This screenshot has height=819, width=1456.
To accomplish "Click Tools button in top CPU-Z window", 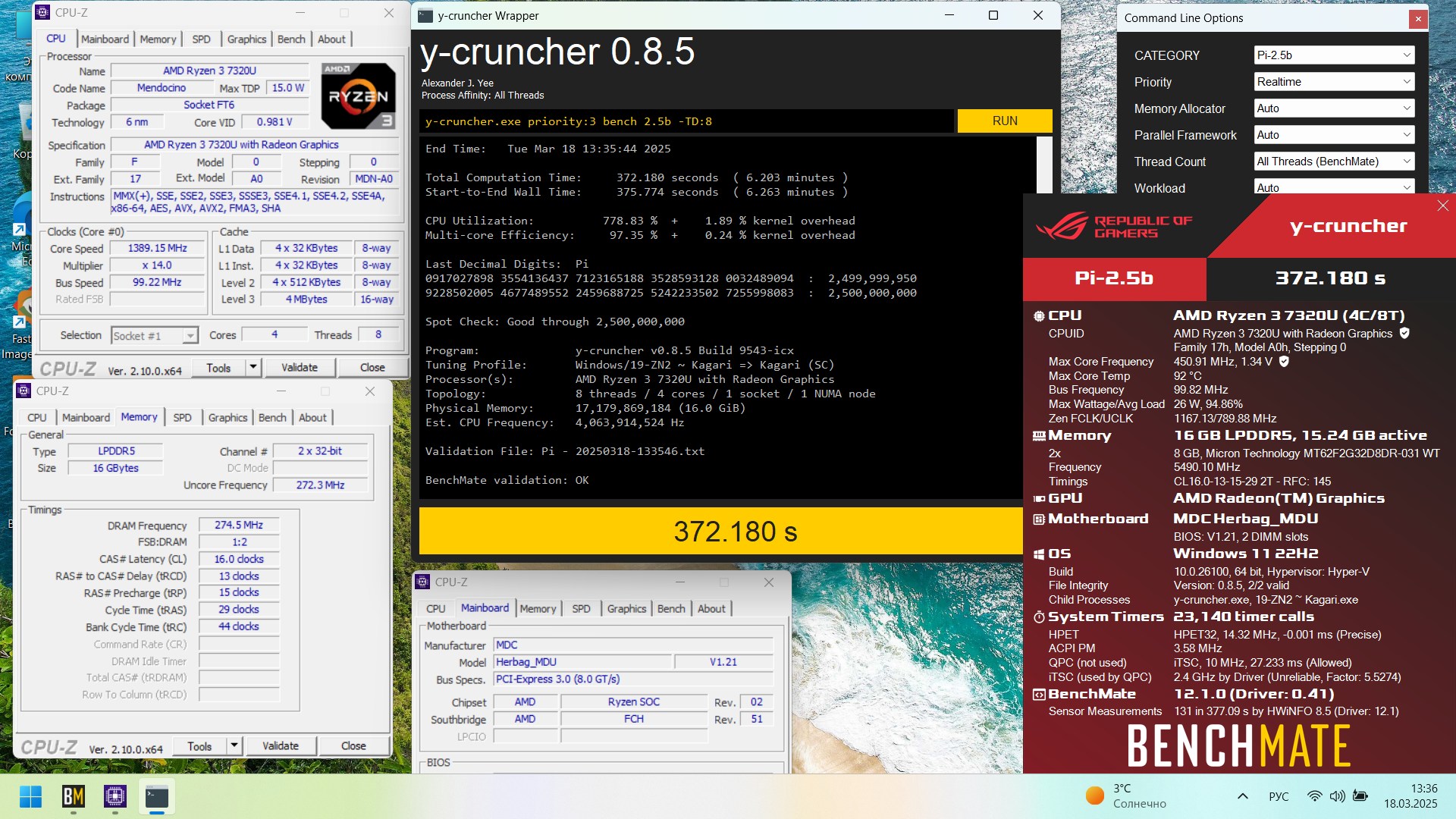I will coord(218,368).
